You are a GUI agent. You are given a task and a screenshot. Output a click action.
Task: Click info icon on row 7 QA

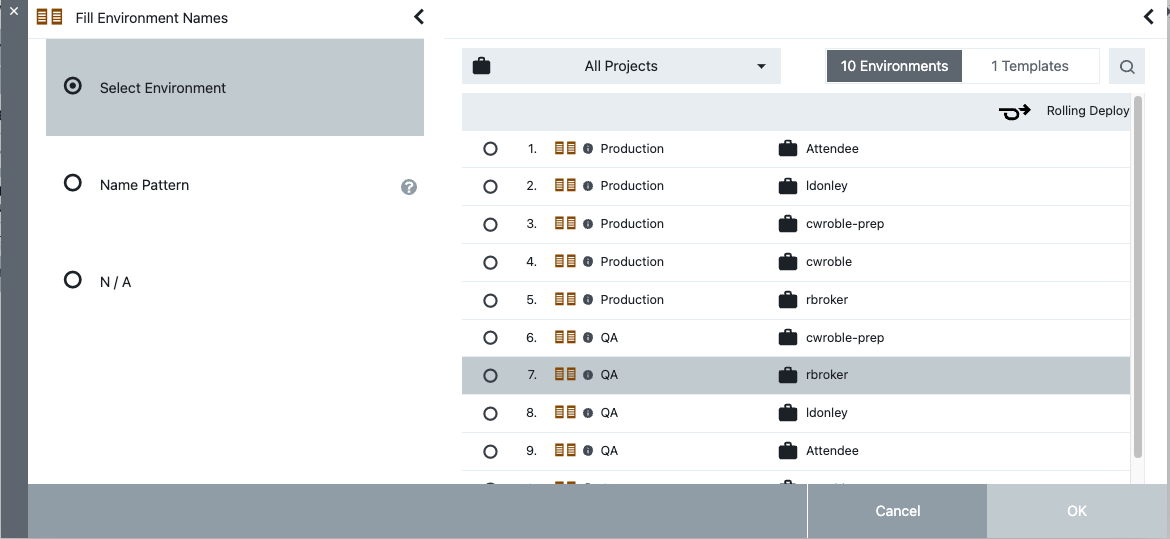click(588, 375)
